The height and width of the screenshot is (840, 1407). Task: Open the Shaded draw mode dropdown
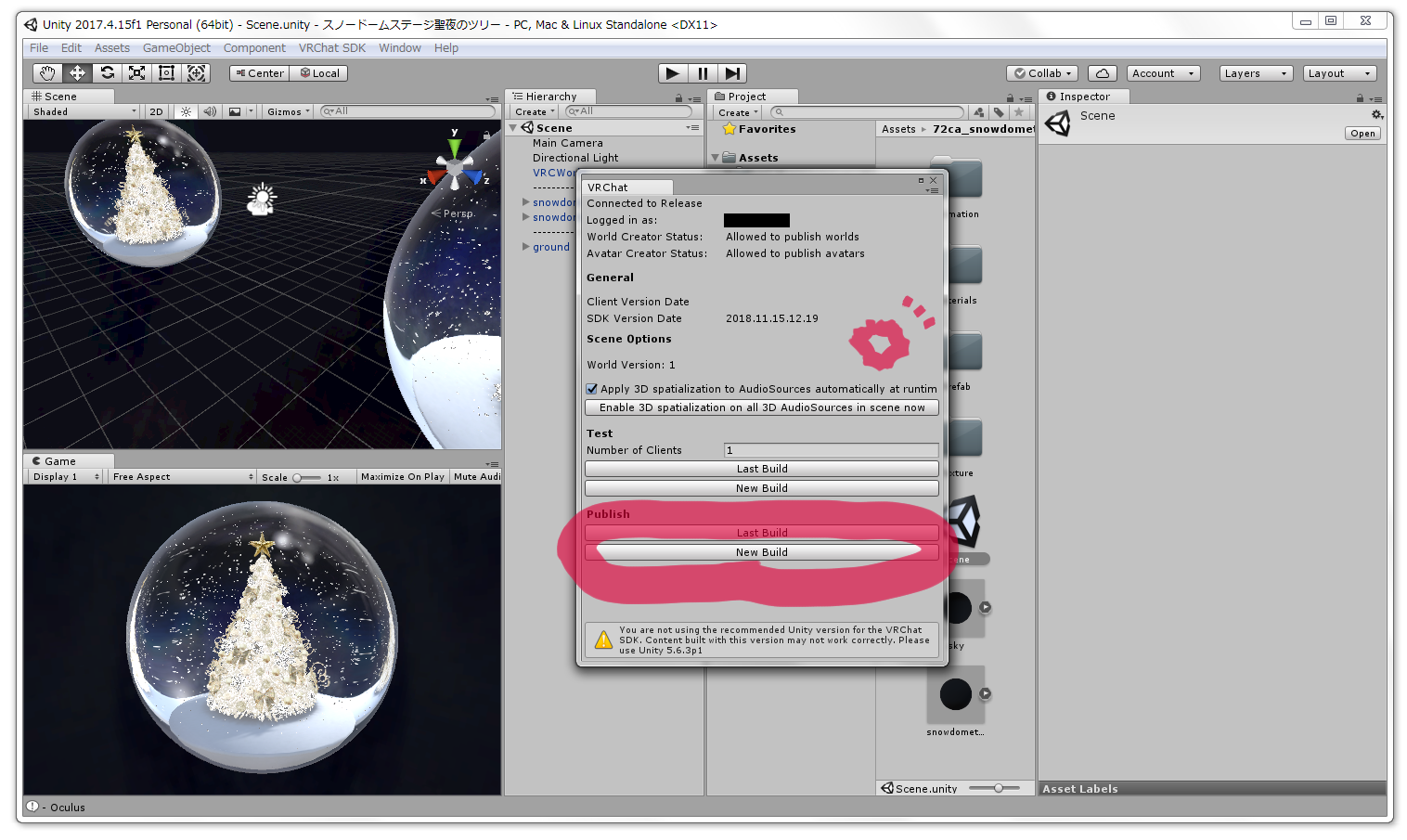(x=84, y=111)
